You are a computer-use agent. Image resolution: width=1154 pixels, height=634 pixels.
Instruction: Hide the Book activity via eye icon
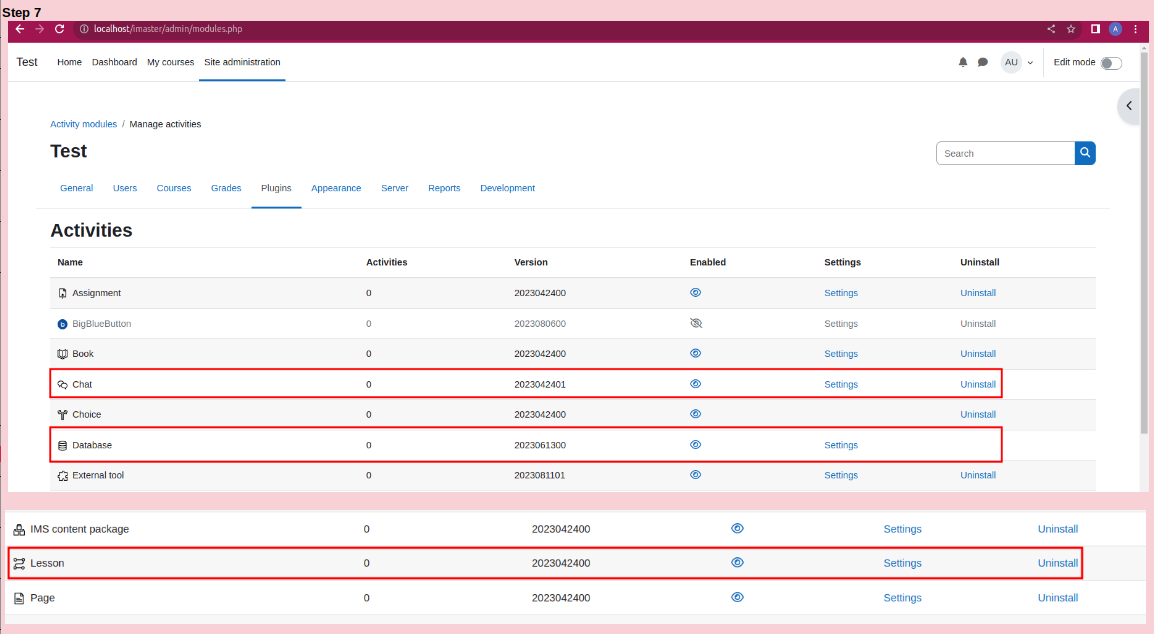coord(695,353)
